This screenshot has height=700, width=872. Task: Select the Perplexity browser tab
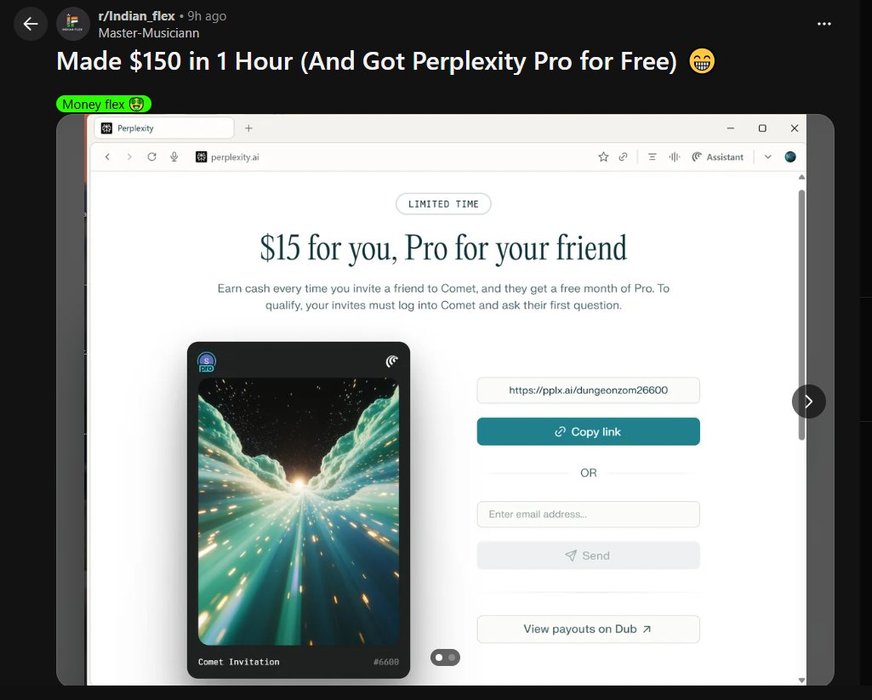click(164, 128)
